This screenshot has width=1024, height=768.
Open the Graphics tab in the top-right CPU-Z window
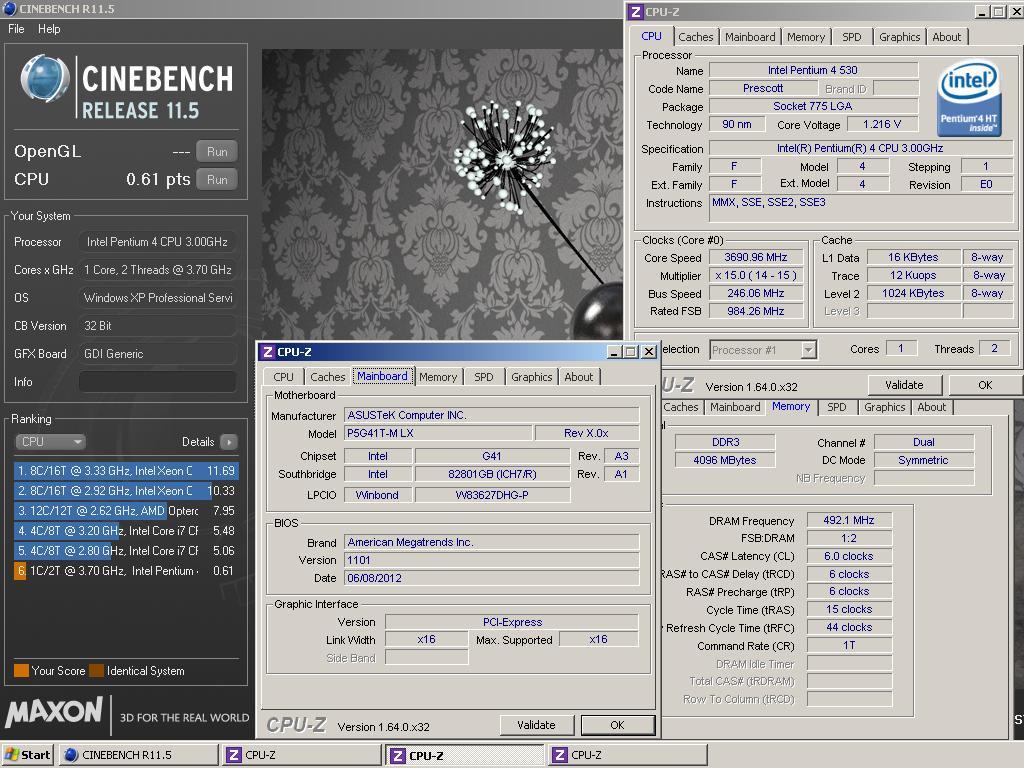(x=899, y=37)
